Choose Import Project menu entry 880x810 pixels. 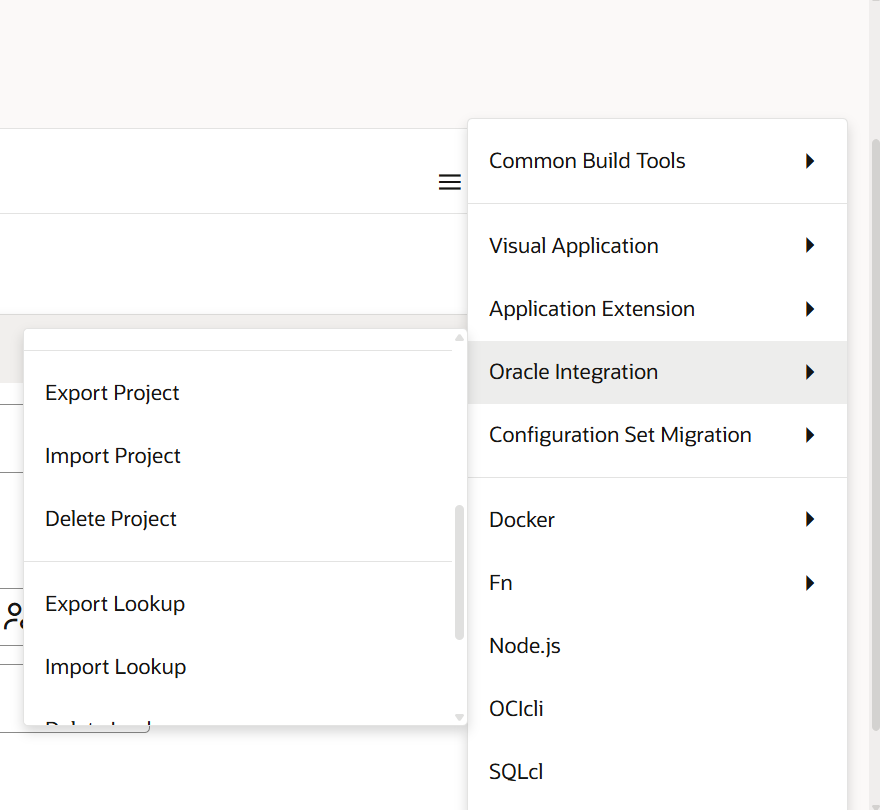(x=113, y=456)
